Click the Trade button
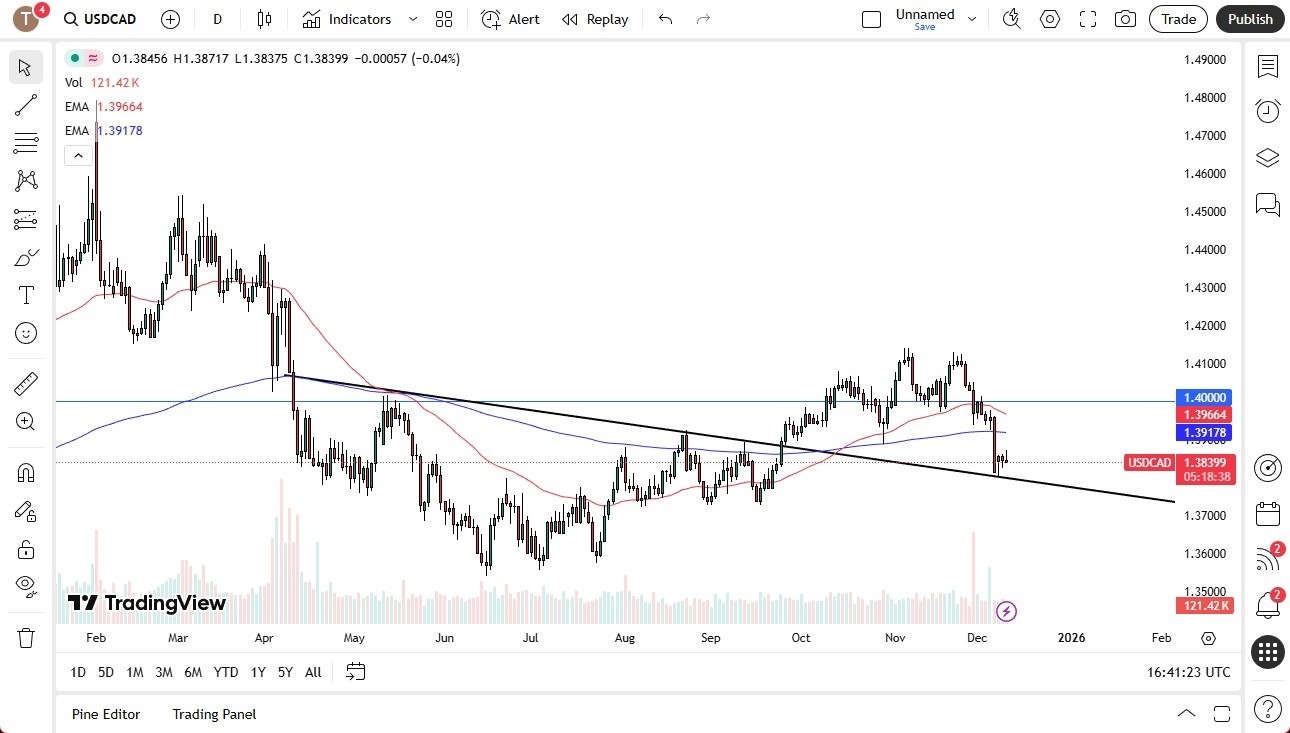The height and width of the screenshot is (733, 1290). click(x=1178, y=19)
